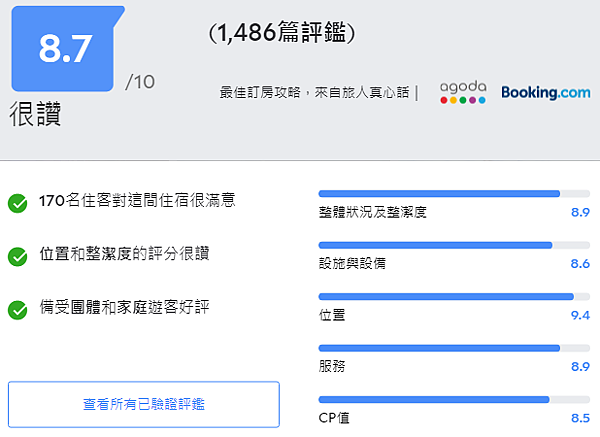Click the 9.4 location score
The height and width of the screenshot is (437, 600).
pos(579,316)
